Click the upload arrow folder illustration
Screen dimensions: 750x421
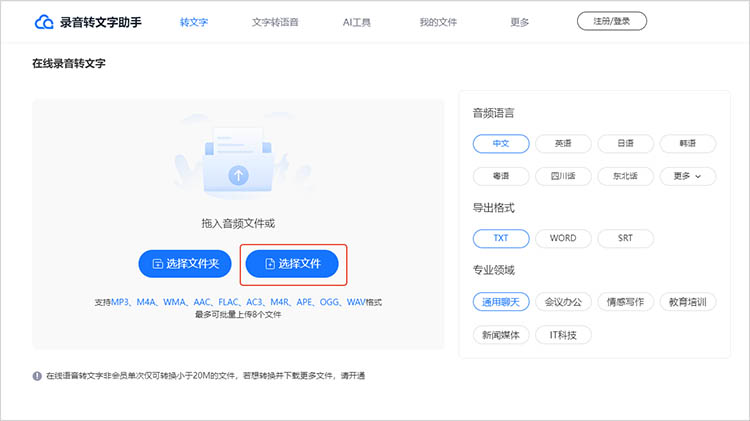[238, 162]
